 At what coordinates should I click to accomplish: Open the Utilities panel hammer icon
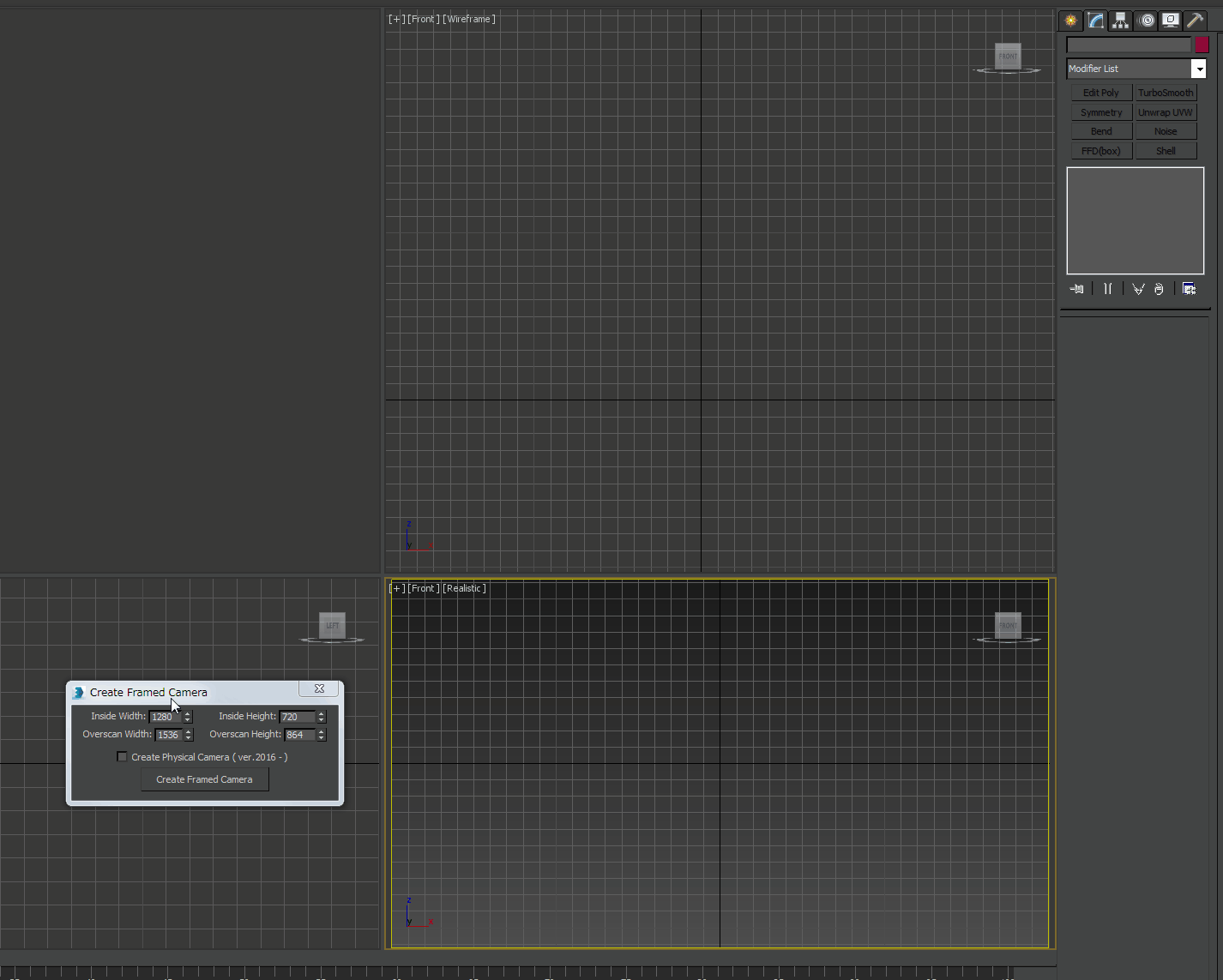pyautogui.click(x=1194, y=20)
